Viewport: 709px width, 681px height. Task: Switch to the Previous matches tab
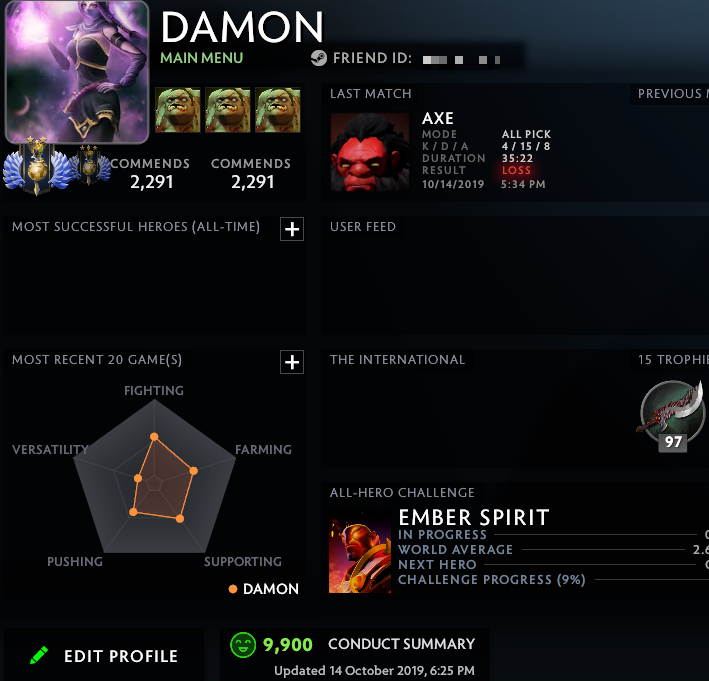671,94
